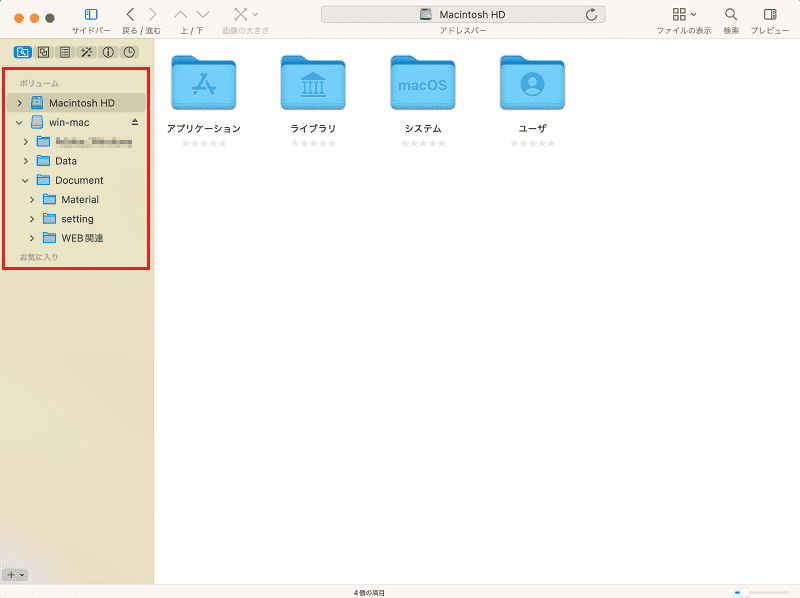Image resolution: width=800 pixels, height=598 pixels.
Task: Open the clock history sidebar tab
Action: pos(130,52)
